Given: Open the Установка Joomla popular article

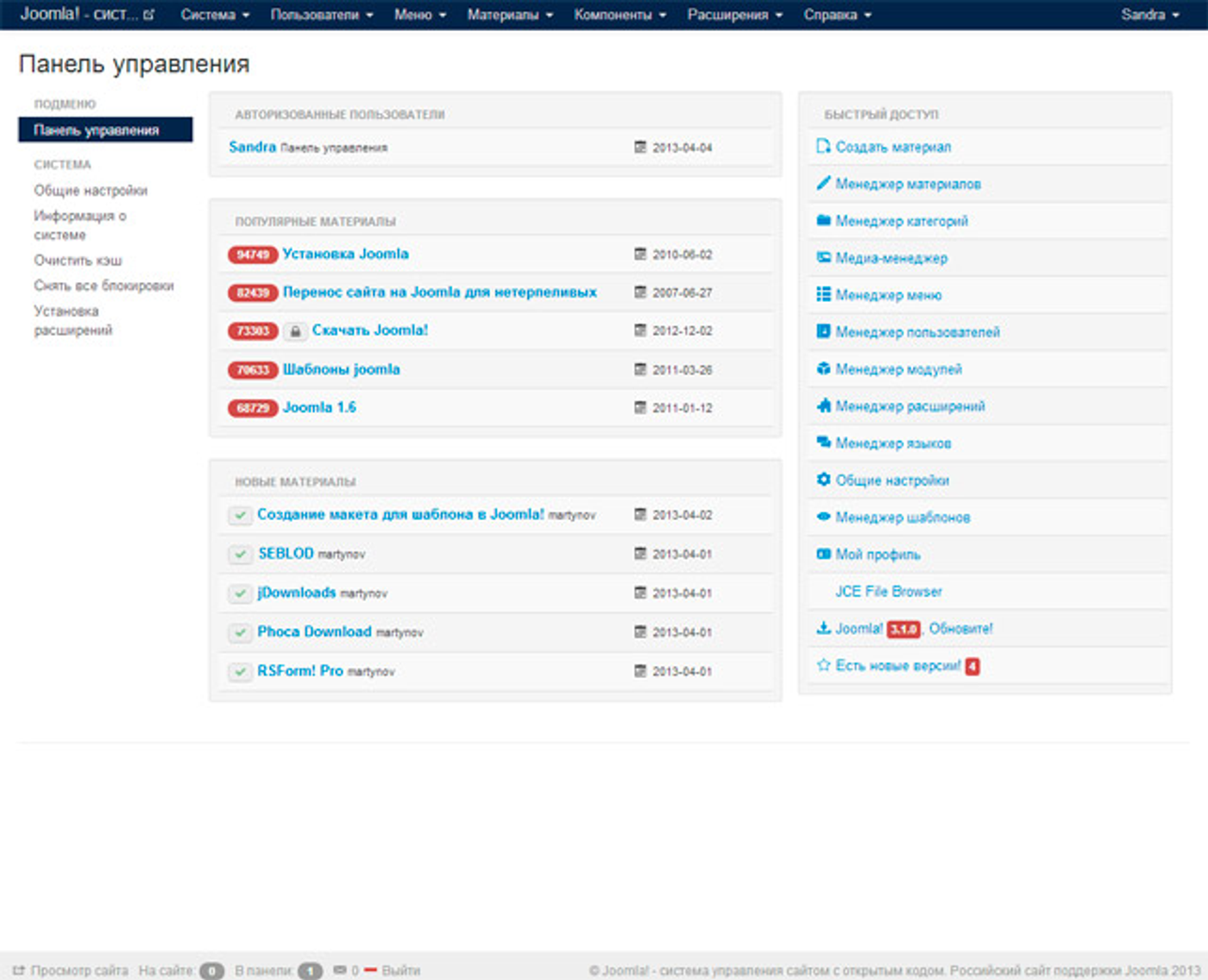Looking at the screenshot, I should click(345, 254).
